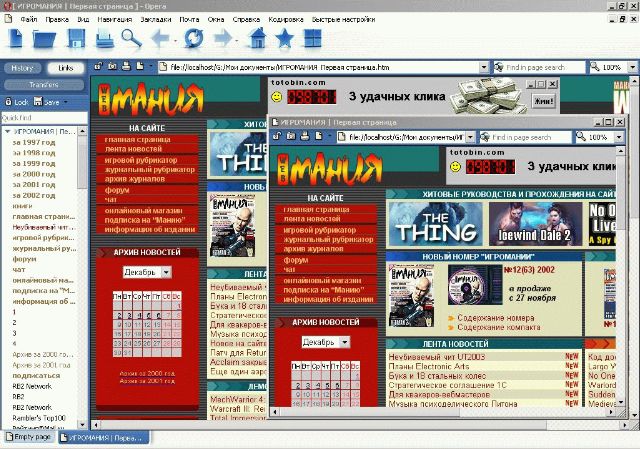Click the Links panel vertical scrollbar
The image size is (640, 449).
coord(82,278)
